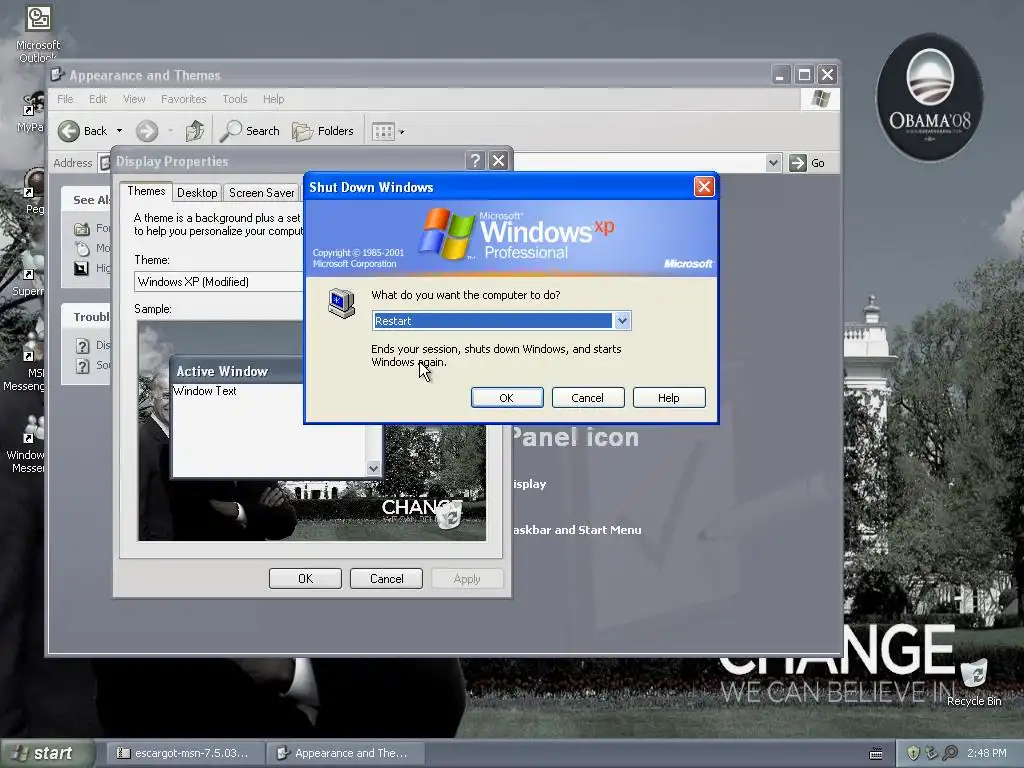Click the keyboard tray icon
Viewport: 1024px width, 768px height.
876,754
